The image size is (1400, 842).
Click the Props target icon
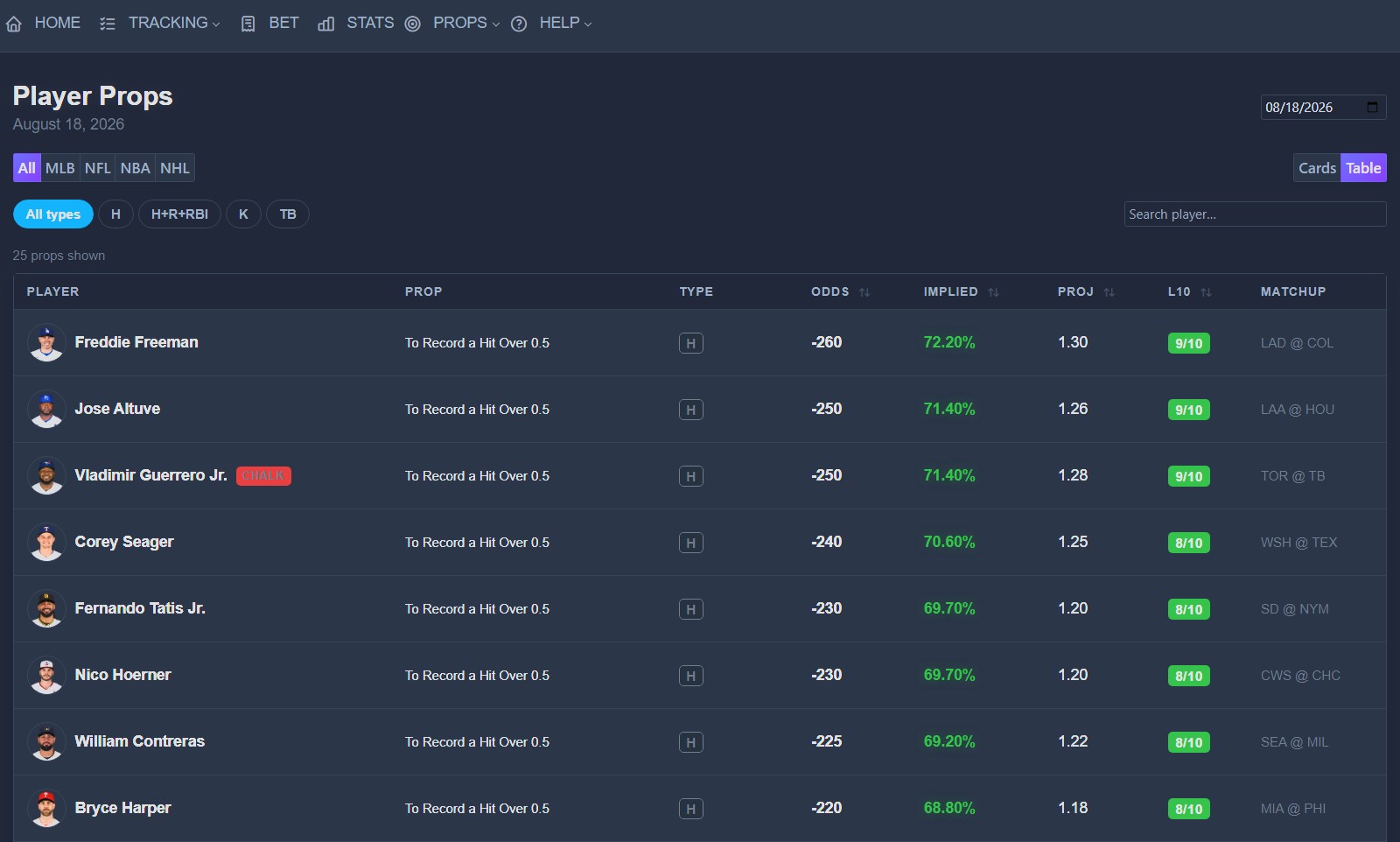413,24
